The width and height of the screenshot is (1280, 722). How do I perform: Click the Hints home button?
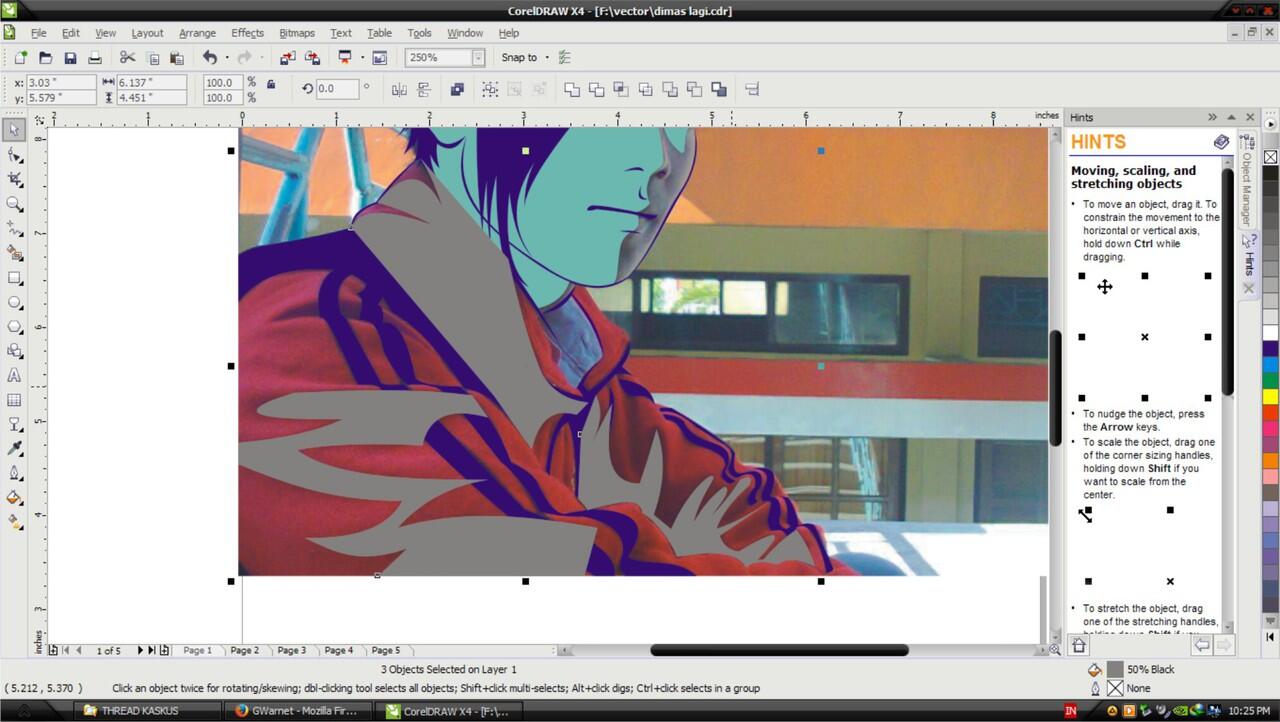[x=1079, y=645]
